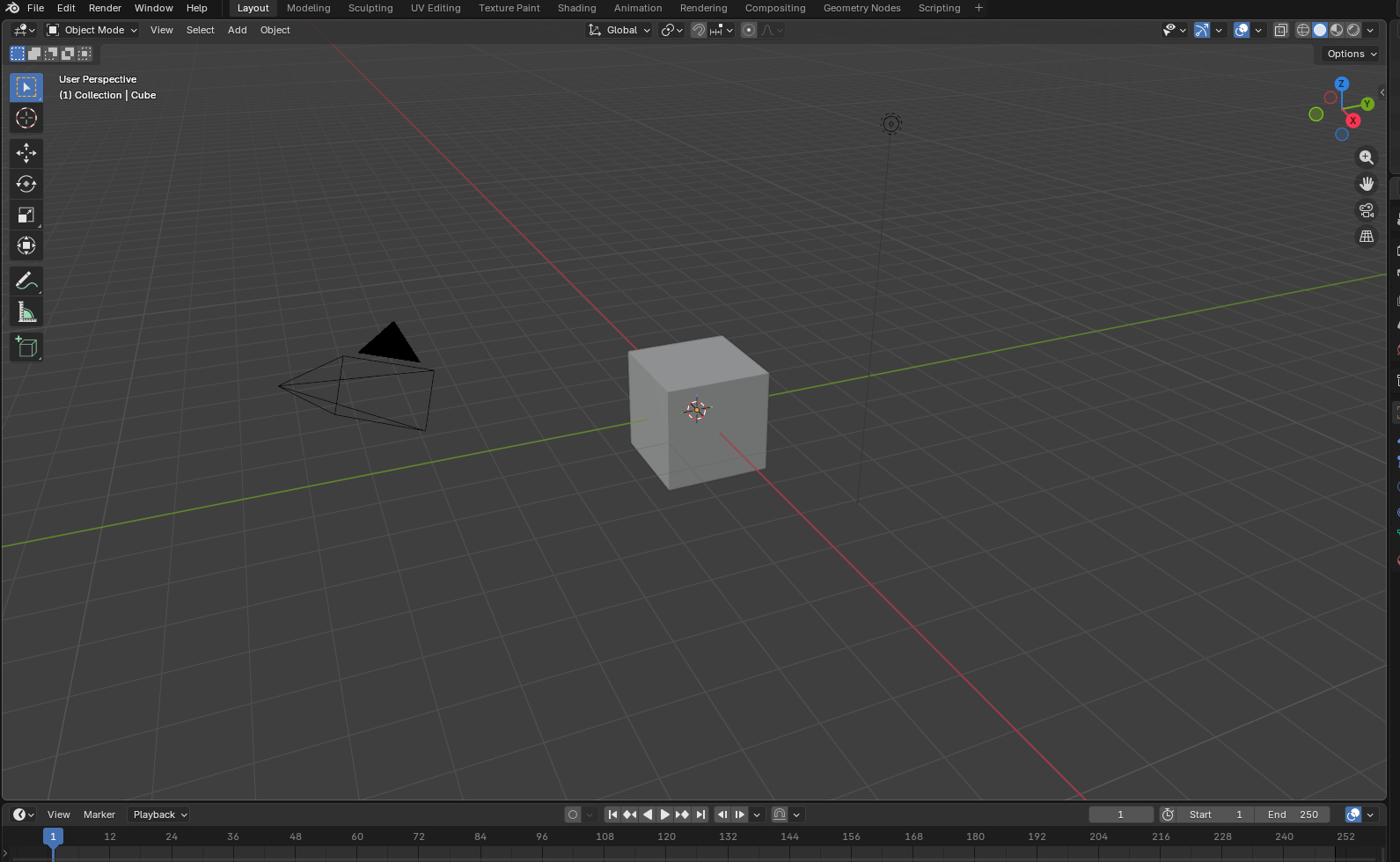
Task: Select the Annotate tool
Action: point(26,281)
